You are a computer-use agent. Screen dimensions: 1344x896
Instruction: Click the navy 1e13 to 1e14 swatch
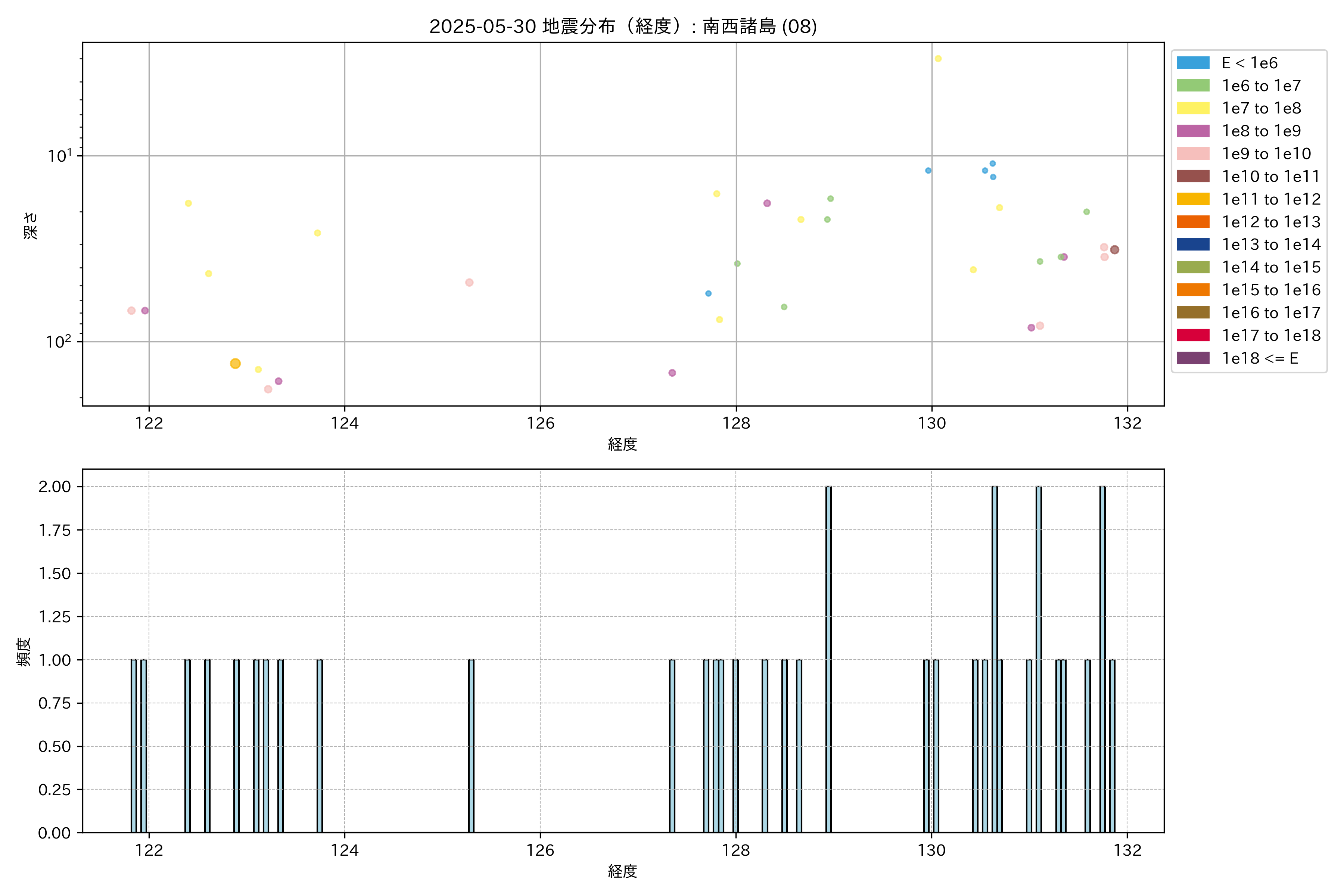click(1193, 245)
